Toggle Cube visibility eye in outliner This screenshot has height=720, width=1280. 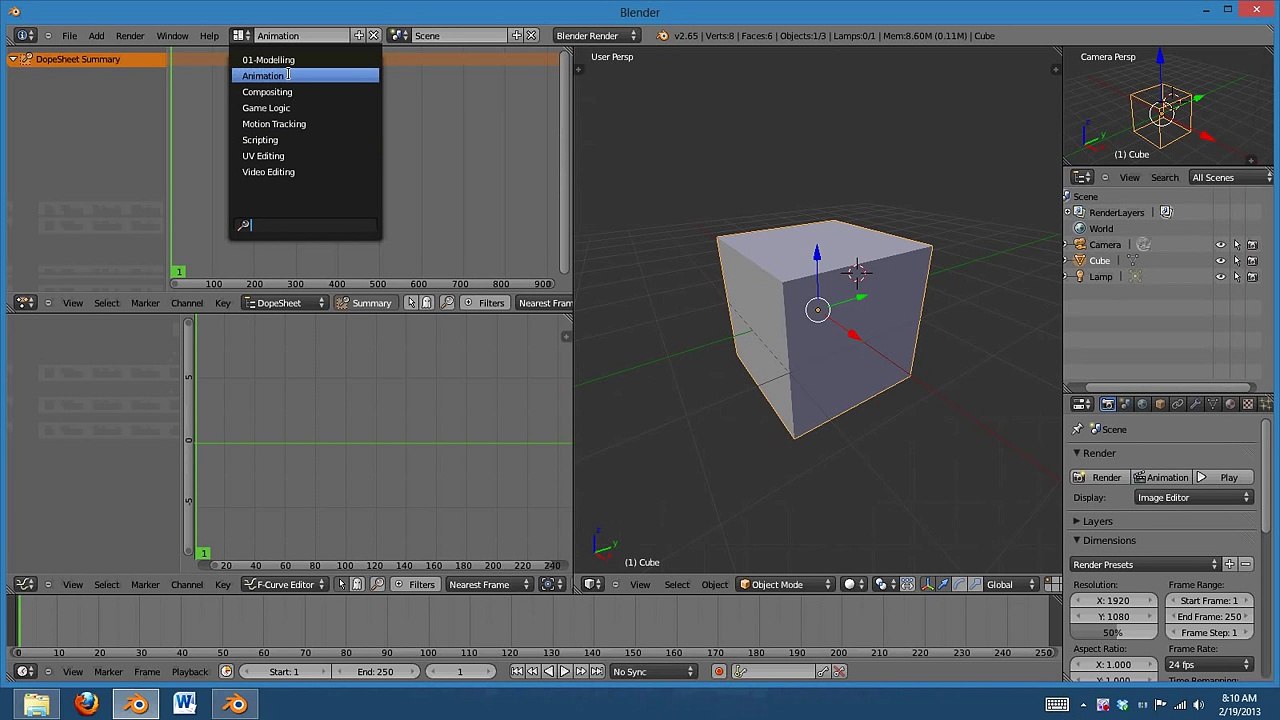click(1220, 261)
